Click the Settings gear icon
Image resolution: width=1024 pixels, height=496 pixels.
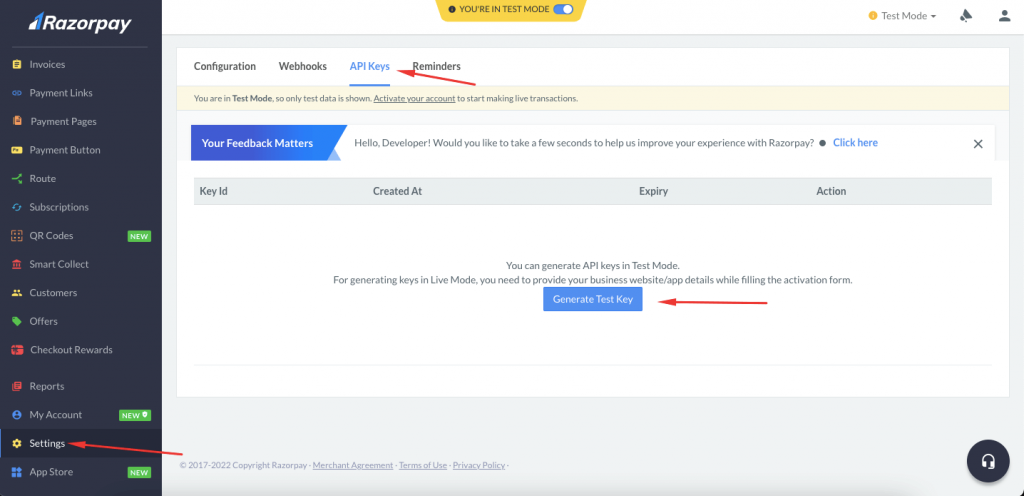[17, 444]
